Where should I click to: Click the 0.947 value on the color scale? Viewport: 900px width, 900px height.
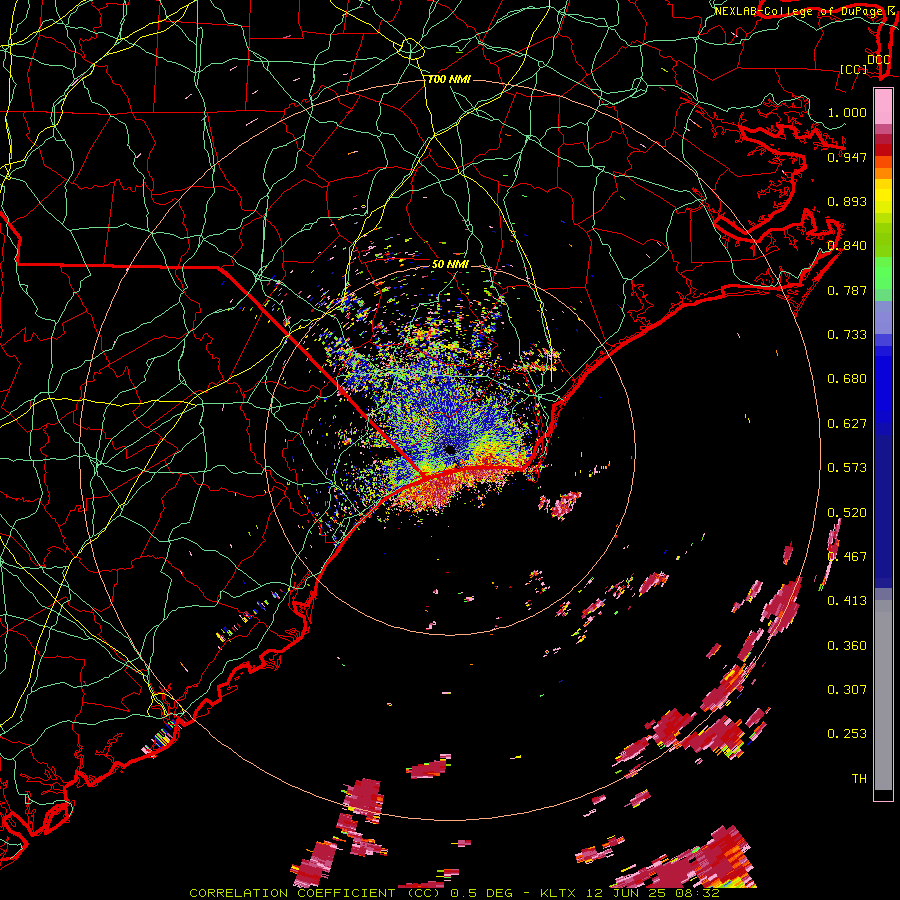coord(847,157)
